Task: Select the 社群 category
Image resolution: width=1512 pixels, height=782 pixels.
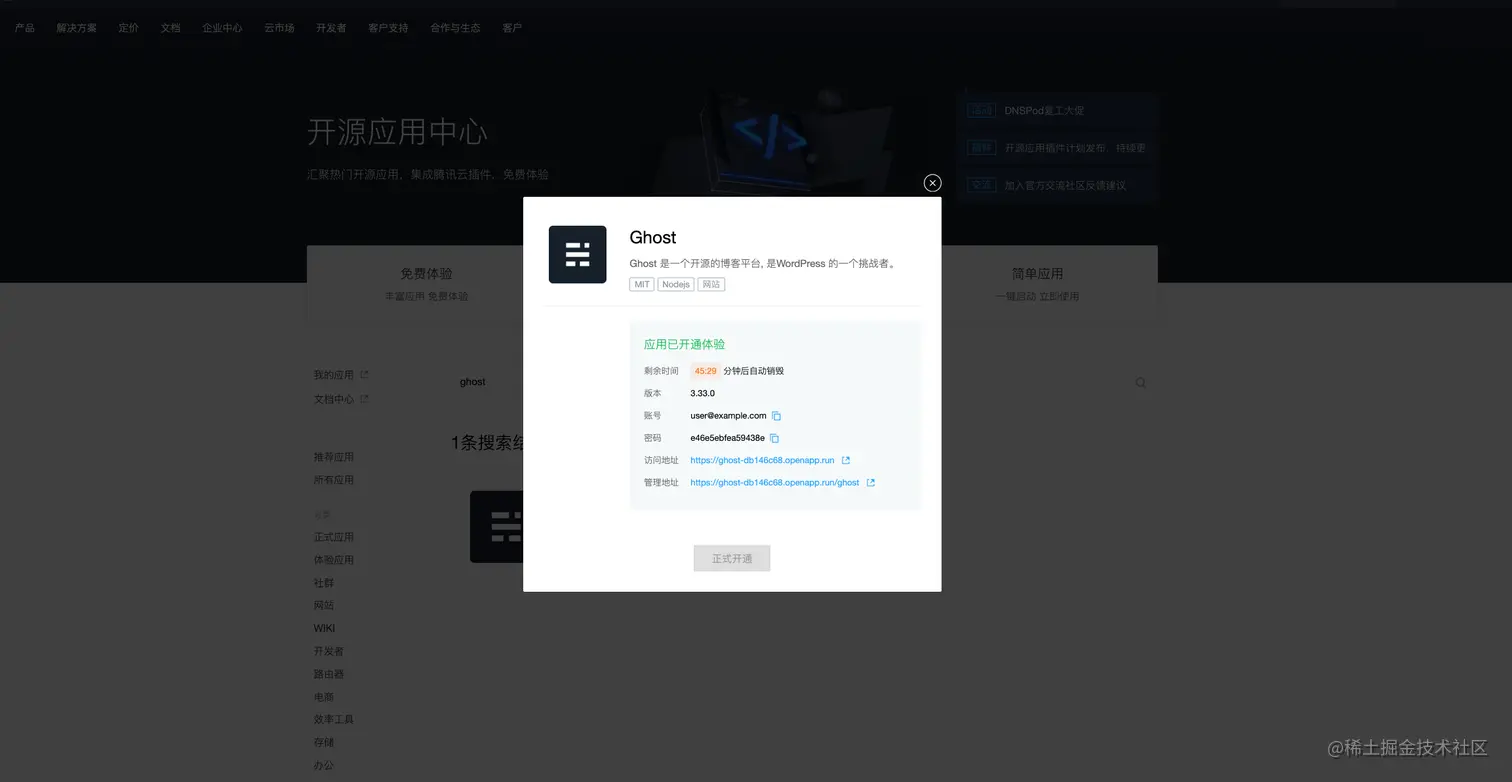Action: pos(324,583)
